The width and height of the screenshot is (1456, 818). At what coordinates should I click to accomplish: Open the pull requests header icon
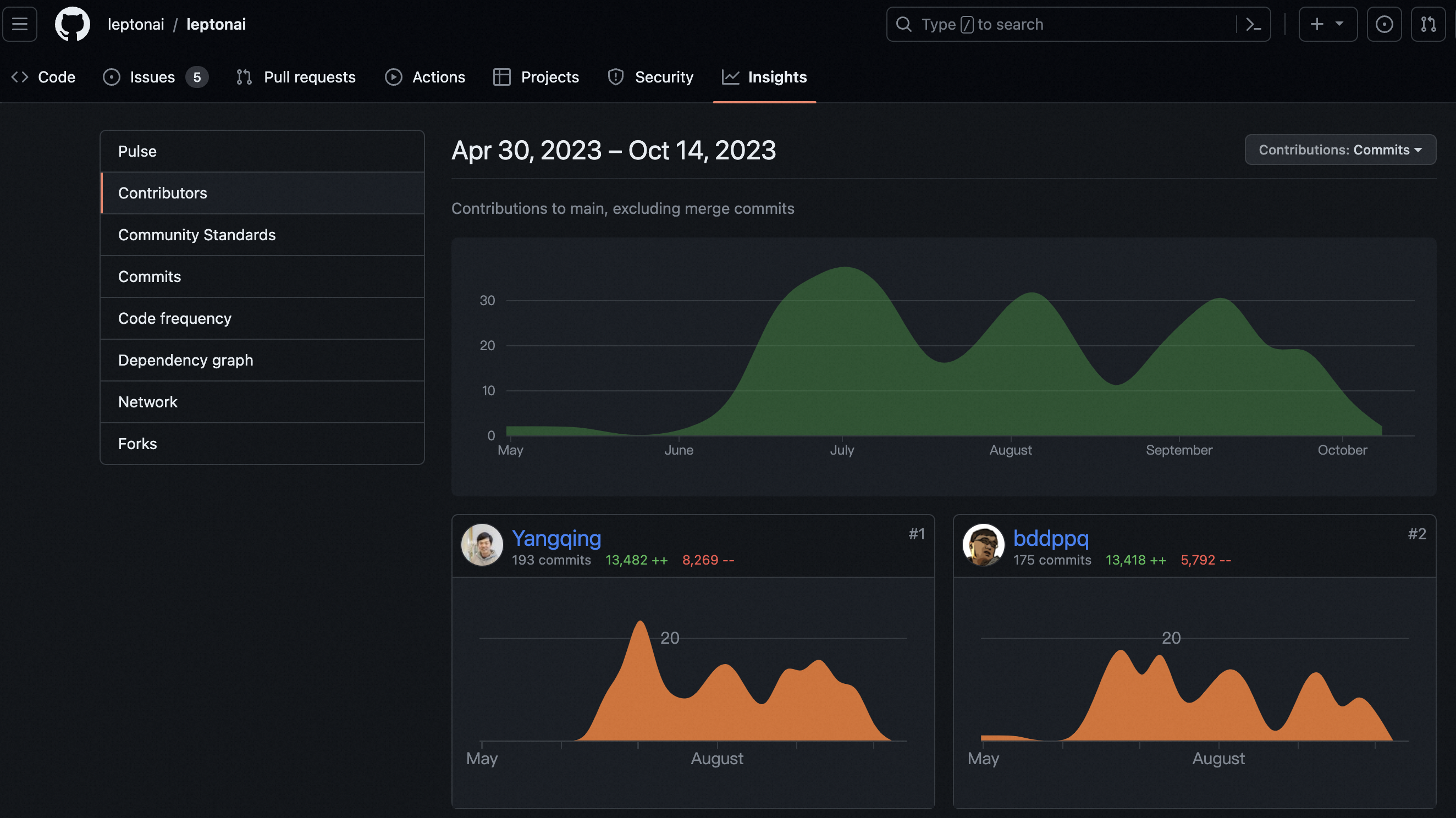coord(1428,24)
